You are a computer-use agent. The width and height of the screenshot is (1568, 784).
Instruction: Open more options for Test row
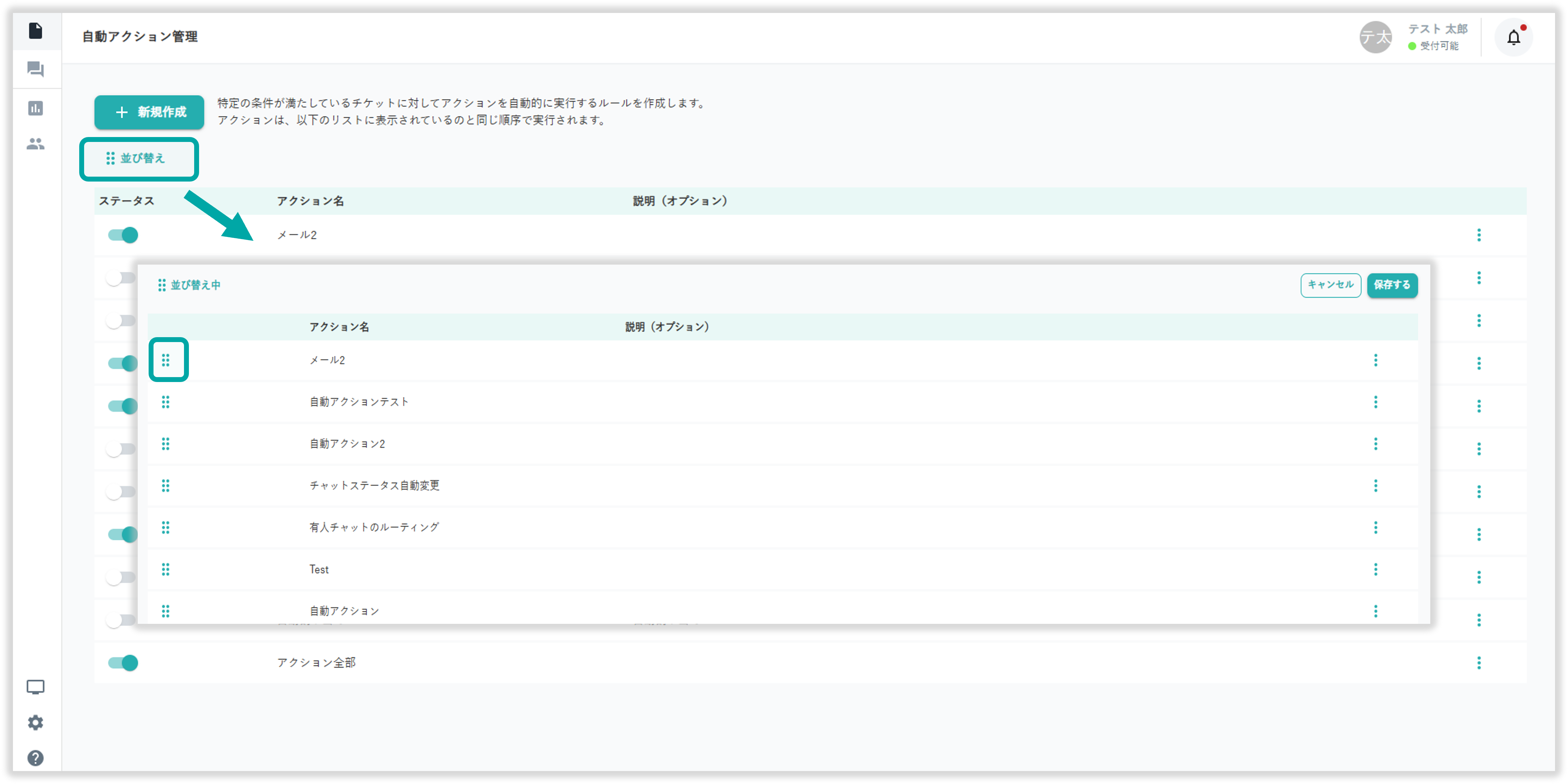point(1375,569)
